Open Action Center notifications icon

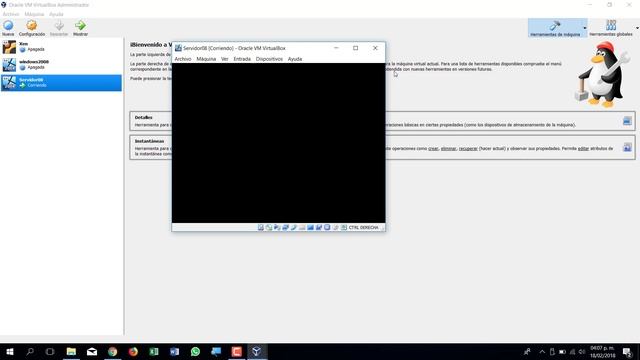tap(627, 351)
